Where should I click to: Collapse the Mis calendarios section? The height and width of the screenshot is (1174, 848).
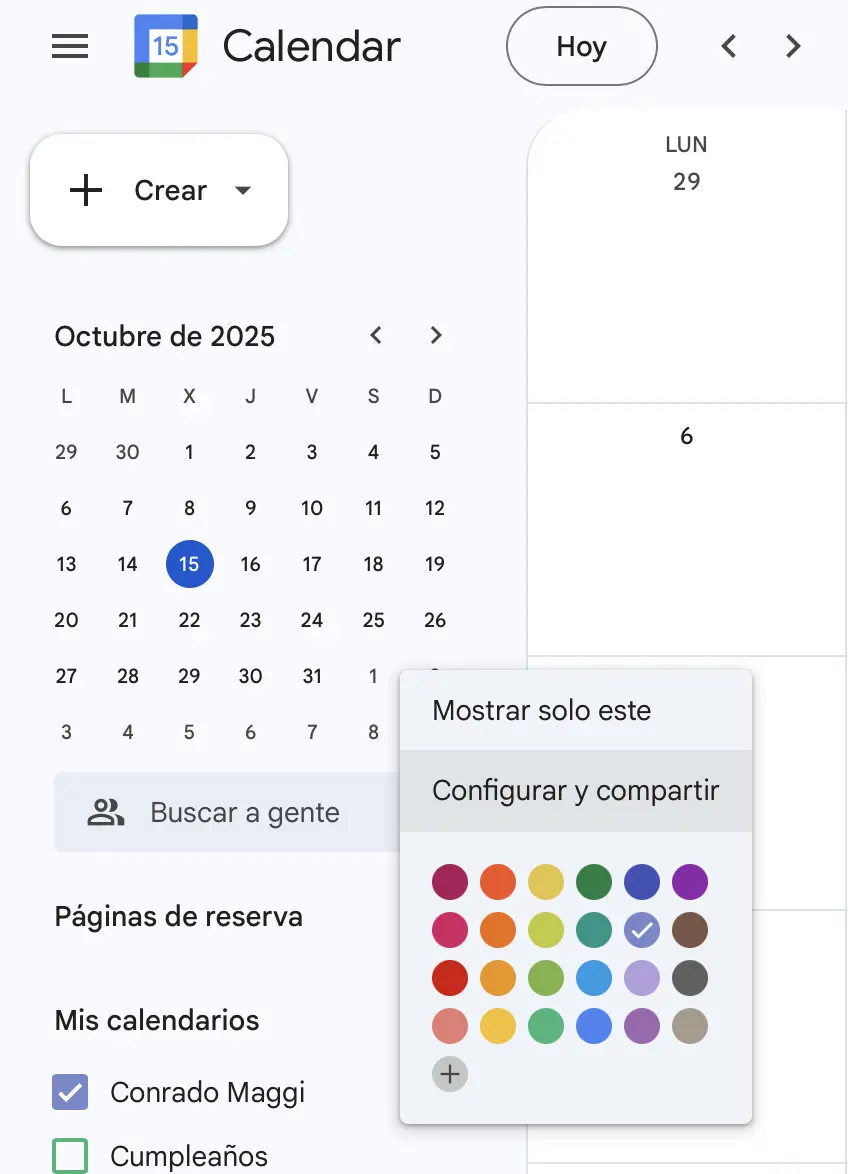[158, 1021]
